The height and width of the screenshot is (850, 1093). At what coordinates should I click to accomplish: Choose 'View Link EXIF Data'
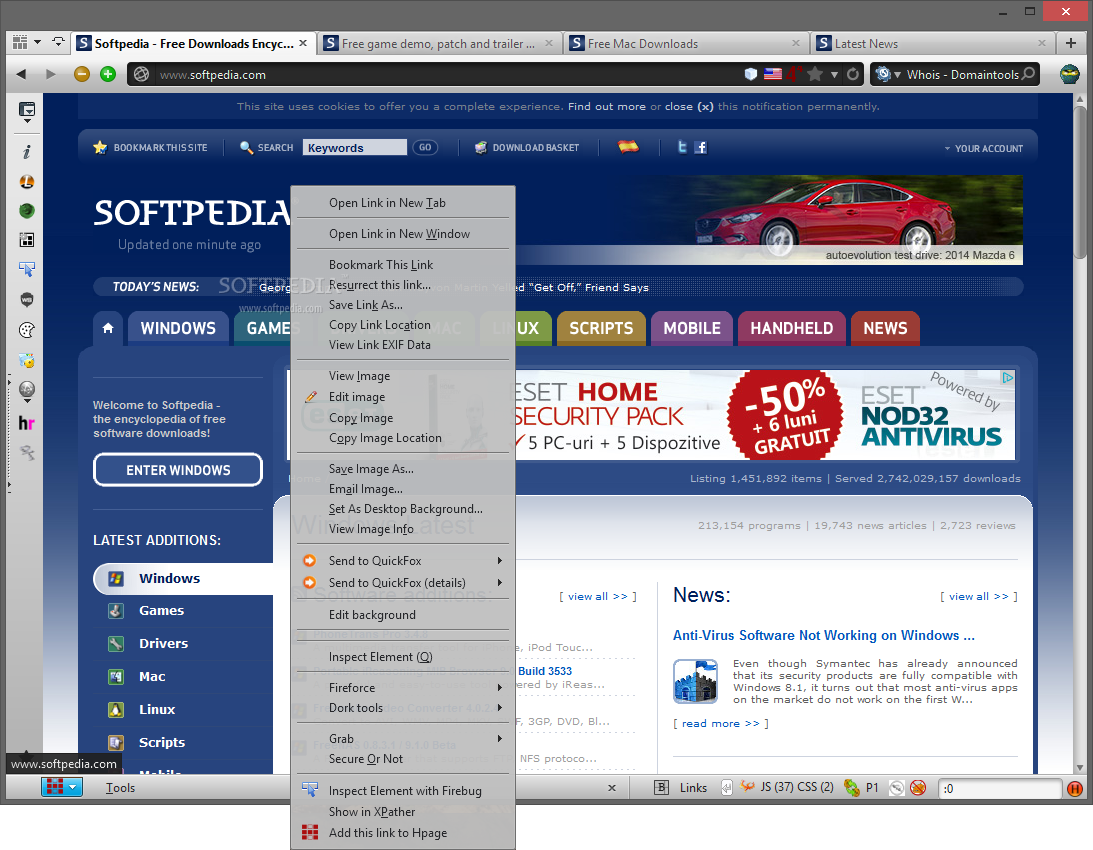[x=403, y=345]
